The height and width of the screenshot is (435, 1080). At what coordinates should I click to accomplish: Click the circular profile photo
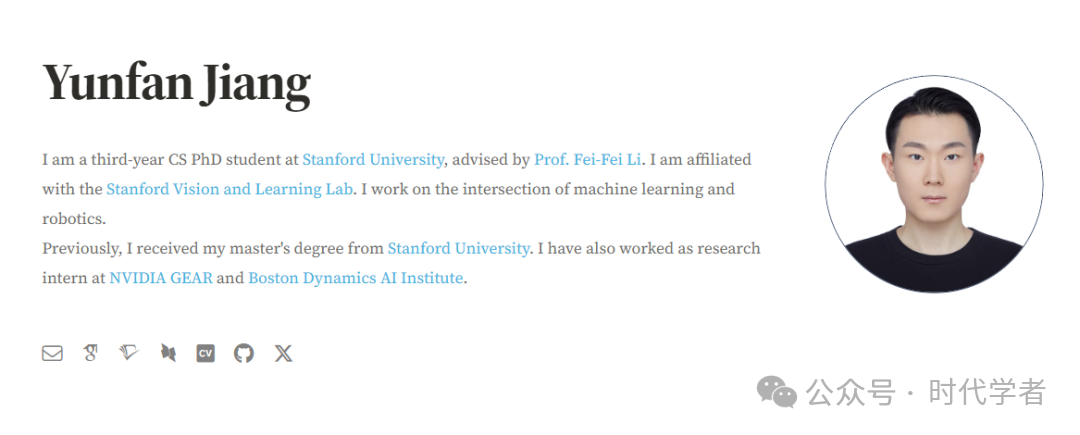(934, 183)
